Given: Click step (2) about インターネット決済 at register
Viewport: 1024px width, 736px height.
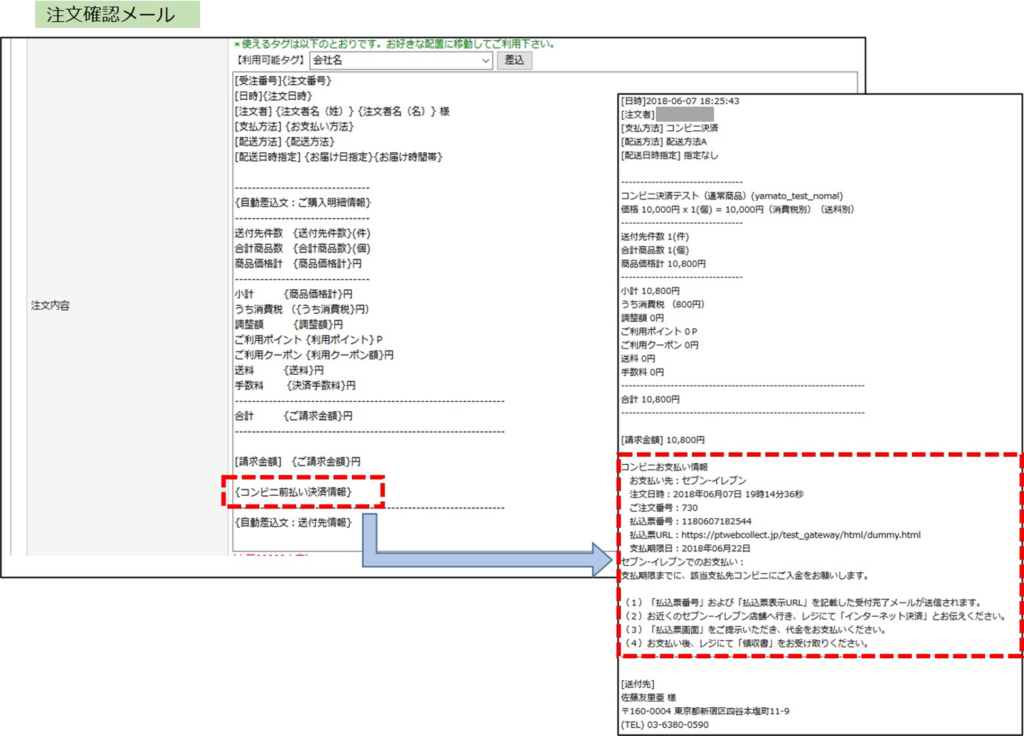Looking at the screenshot, I should point(814,616).
